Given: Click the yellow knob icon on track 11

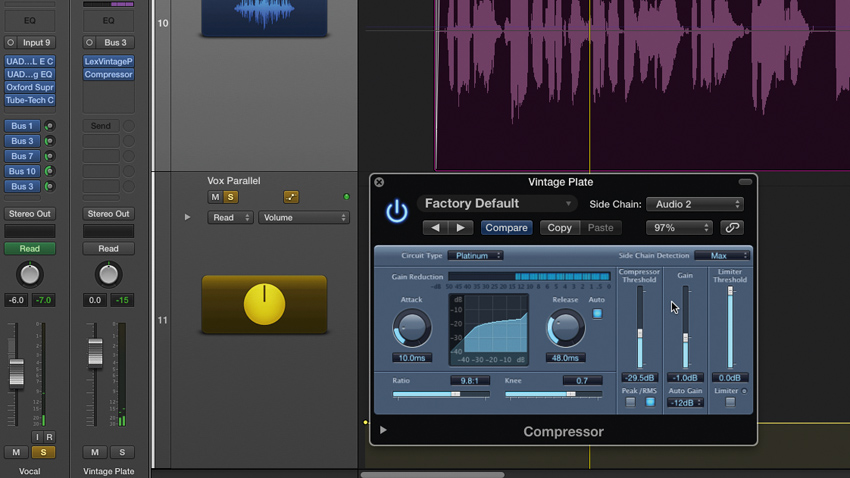Looking at the screenshot, I should (265, 304).
